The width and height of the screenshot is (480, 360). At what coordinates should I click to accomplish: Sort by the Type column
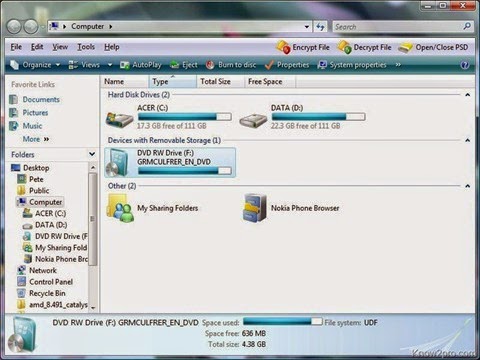tap(172, 81)
